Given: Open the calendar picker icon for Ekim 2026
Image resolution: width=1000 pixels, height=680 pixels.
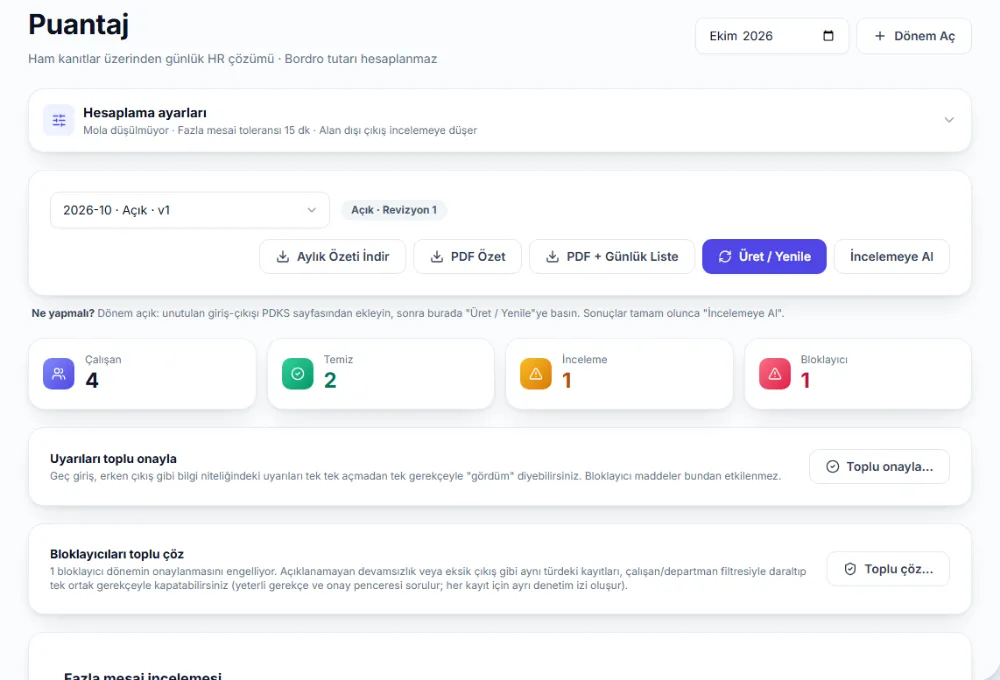Looking at the screenshot, I should [x=828, y=36].
